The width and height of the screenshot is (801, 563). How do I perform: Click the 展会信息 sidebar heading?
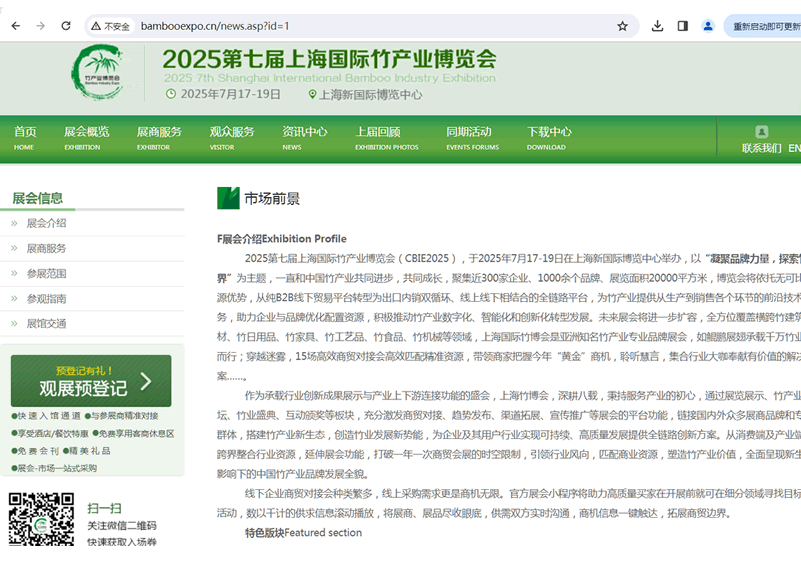coord(37,198)
